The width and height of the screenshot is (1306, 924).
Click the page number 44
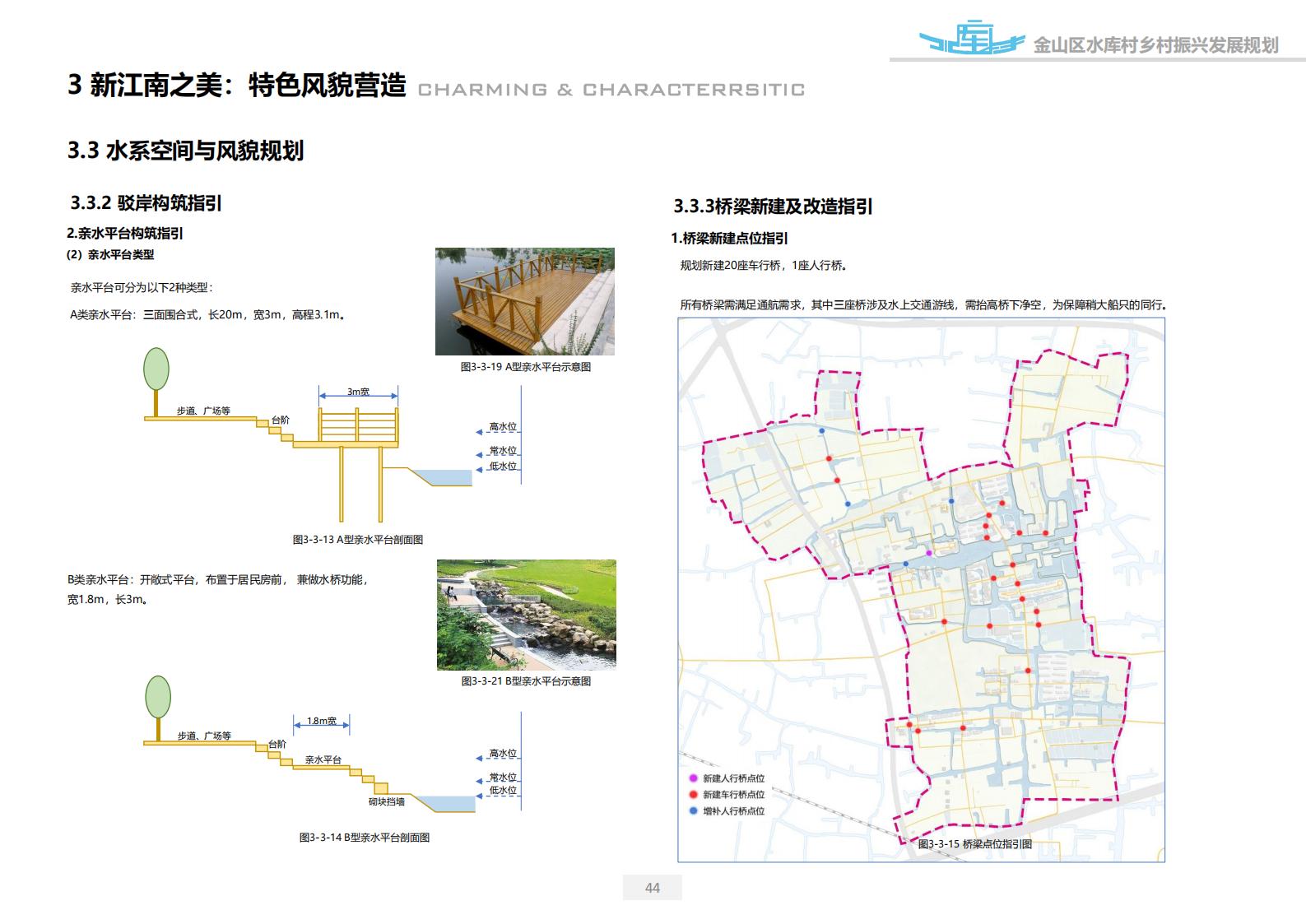click(x=653, y=888)
